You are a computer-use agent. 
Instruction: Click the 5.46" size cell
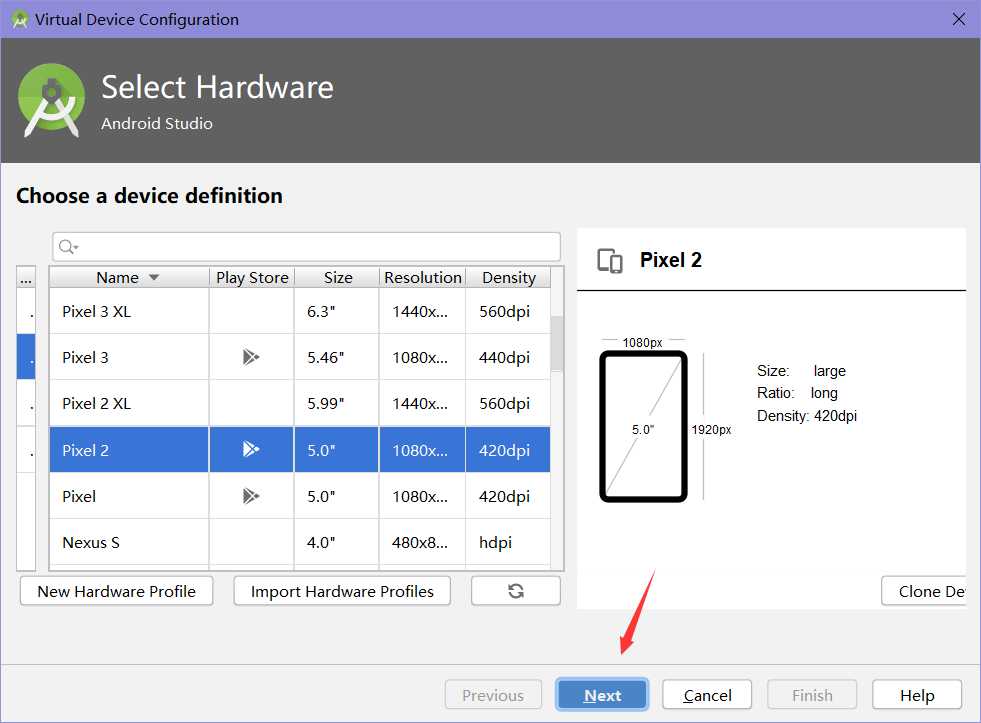(337, 357)
